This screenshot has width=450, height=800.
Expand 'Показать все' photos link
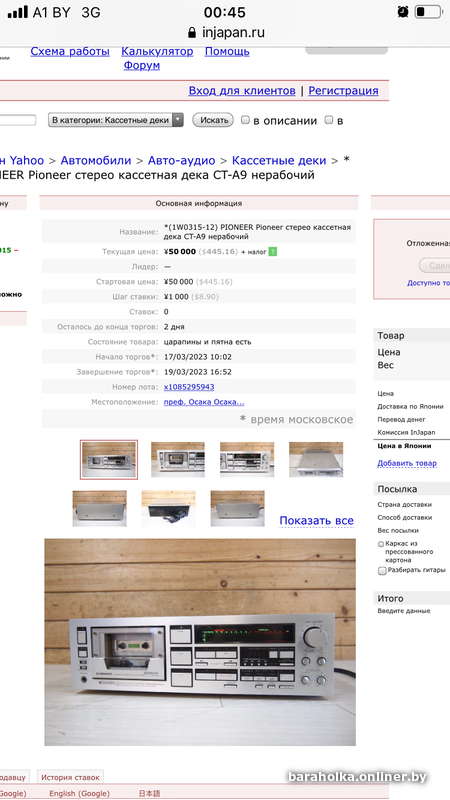(316, 520)
